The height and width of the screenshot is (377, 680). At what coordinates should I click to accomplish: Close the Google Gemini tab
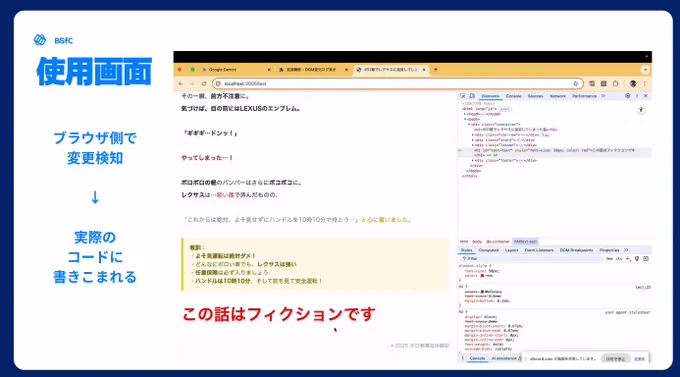point(269,69)
